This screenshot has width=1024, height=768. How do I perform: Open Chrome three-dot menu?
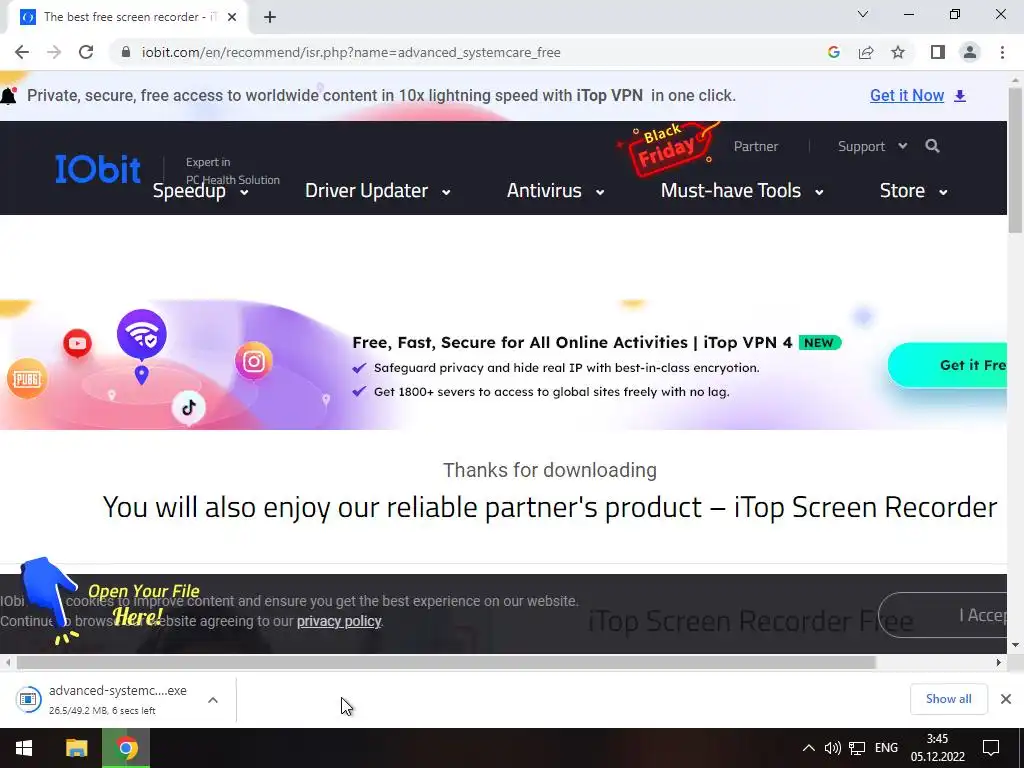click(x=1002, y=52)
